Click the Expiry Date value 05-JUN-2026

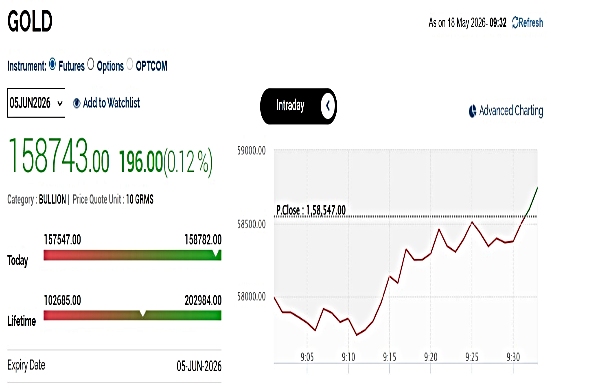tap(199, 366)
